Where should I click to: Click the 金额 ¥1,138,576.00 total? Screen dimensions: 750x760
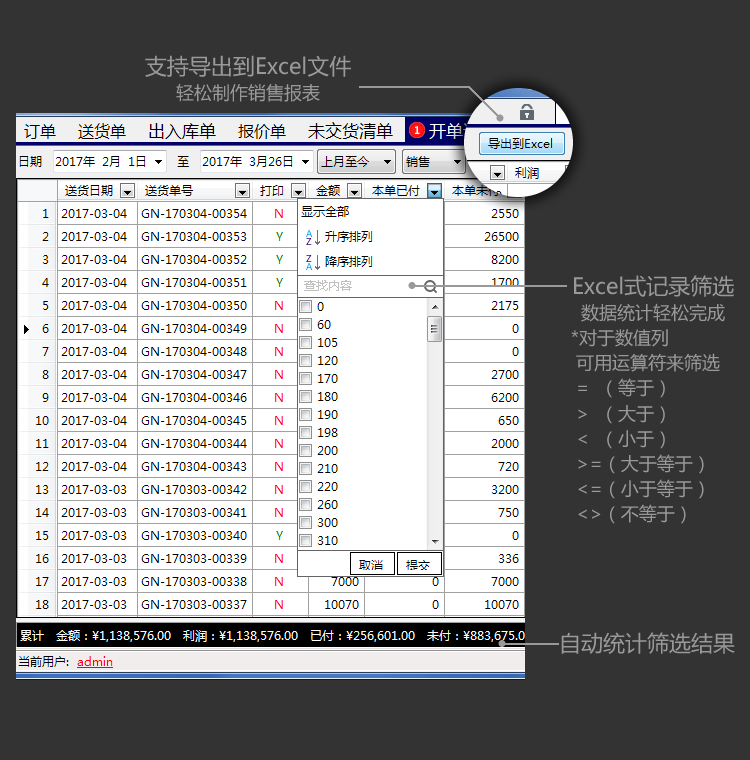coord(113,636)
